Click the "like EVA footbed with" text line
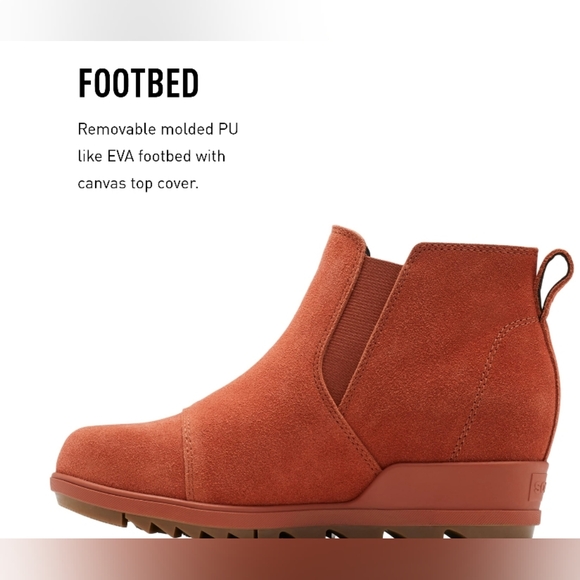 coord(151,156)
